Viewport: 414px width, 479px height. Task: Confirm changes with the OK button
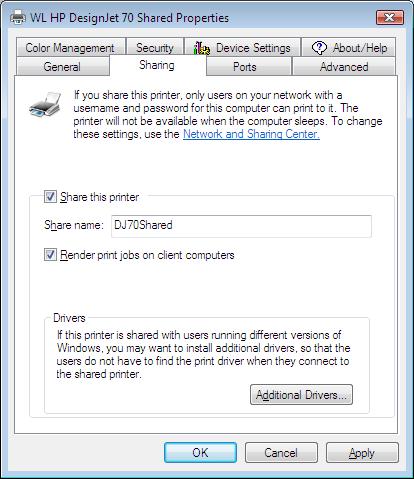pyautogui.click(x=200, y=453)
